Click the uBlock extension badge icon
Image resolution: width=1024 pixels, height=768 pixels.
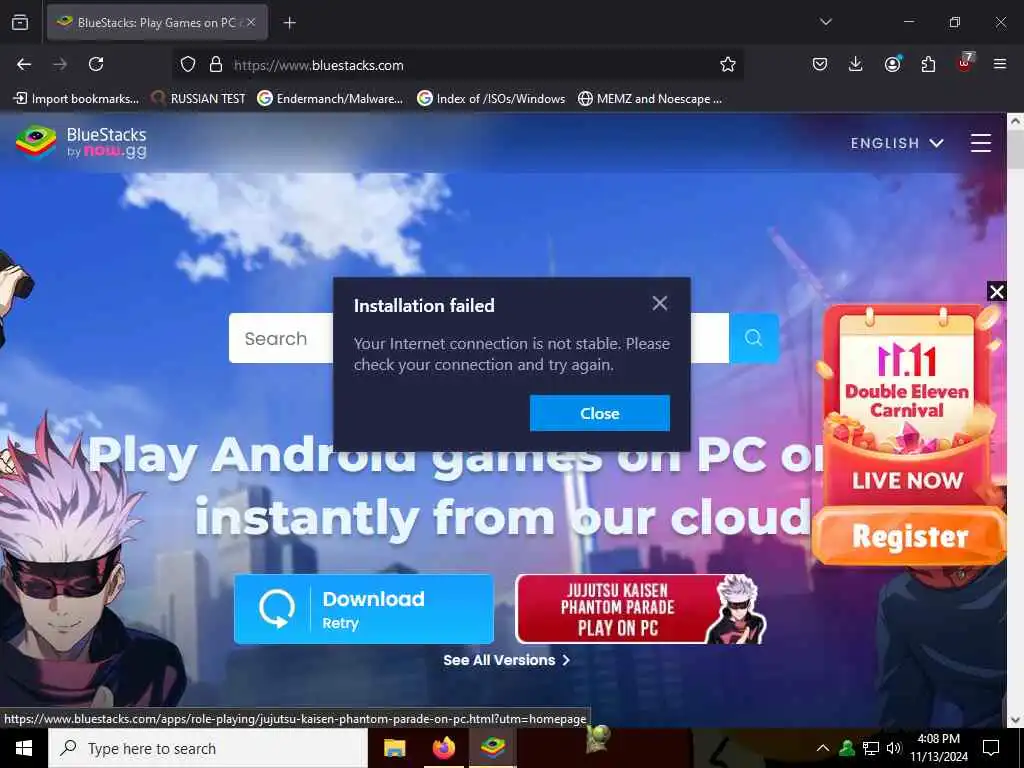pos(965,62)
